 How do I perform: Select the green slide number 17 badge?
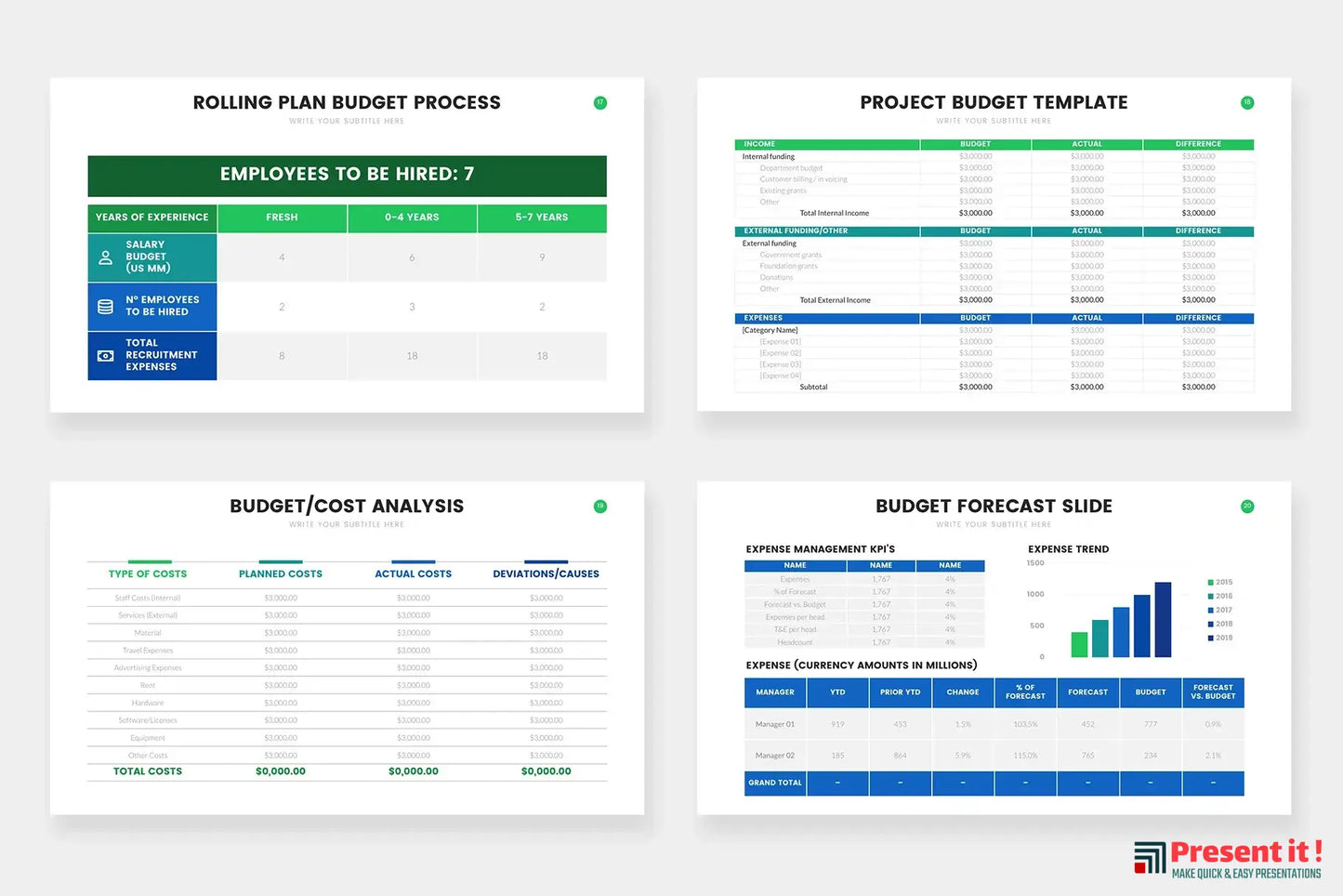tap(600, 103)
